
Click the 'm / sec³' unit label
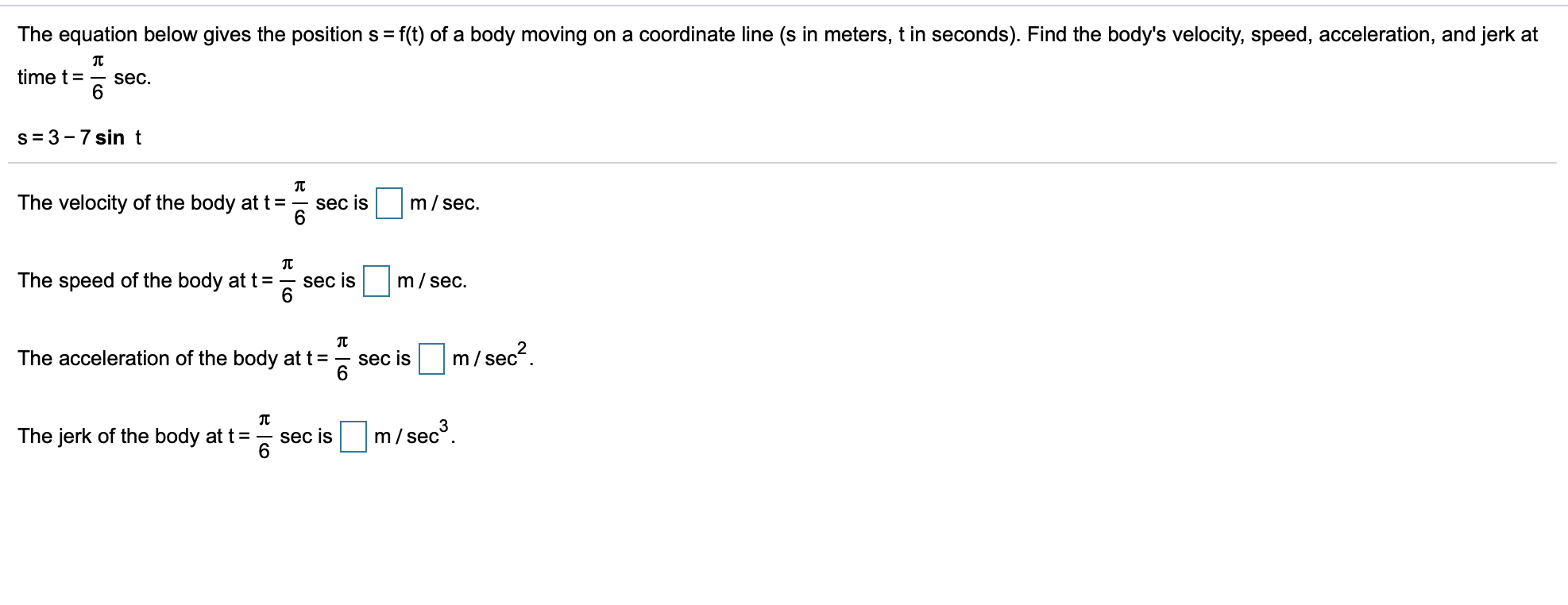tap(412, 435)
